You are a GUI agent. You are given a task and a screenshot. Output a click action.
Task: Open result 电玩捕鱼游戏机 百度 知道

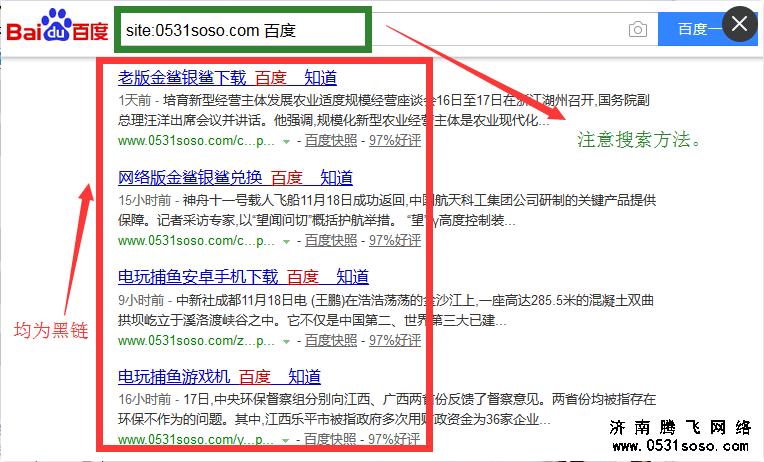(219, 377)
